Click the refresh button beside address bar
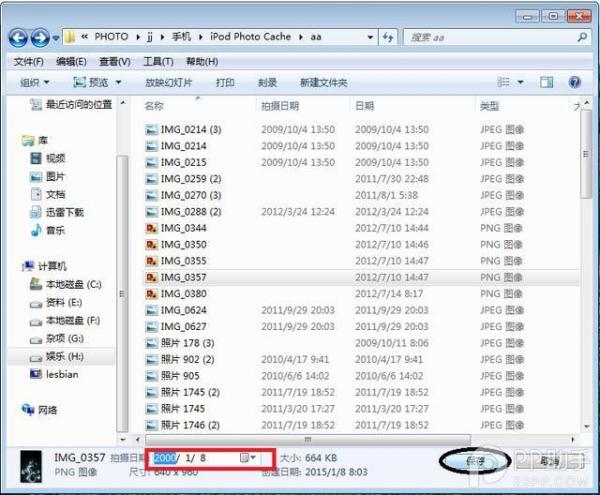 (x=388, y=37)
